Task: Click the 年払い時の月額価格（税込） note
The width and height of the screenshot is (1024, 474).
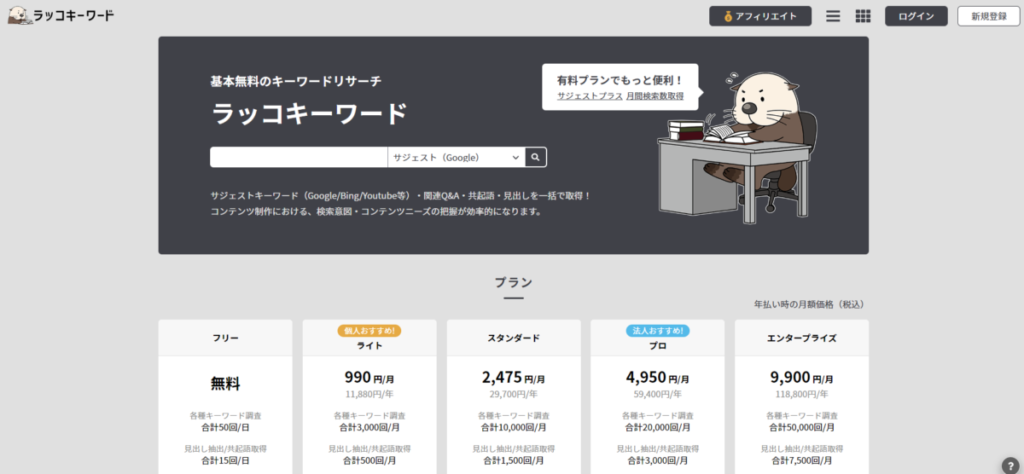Action: pyautogui.click(x=810, y=305)
